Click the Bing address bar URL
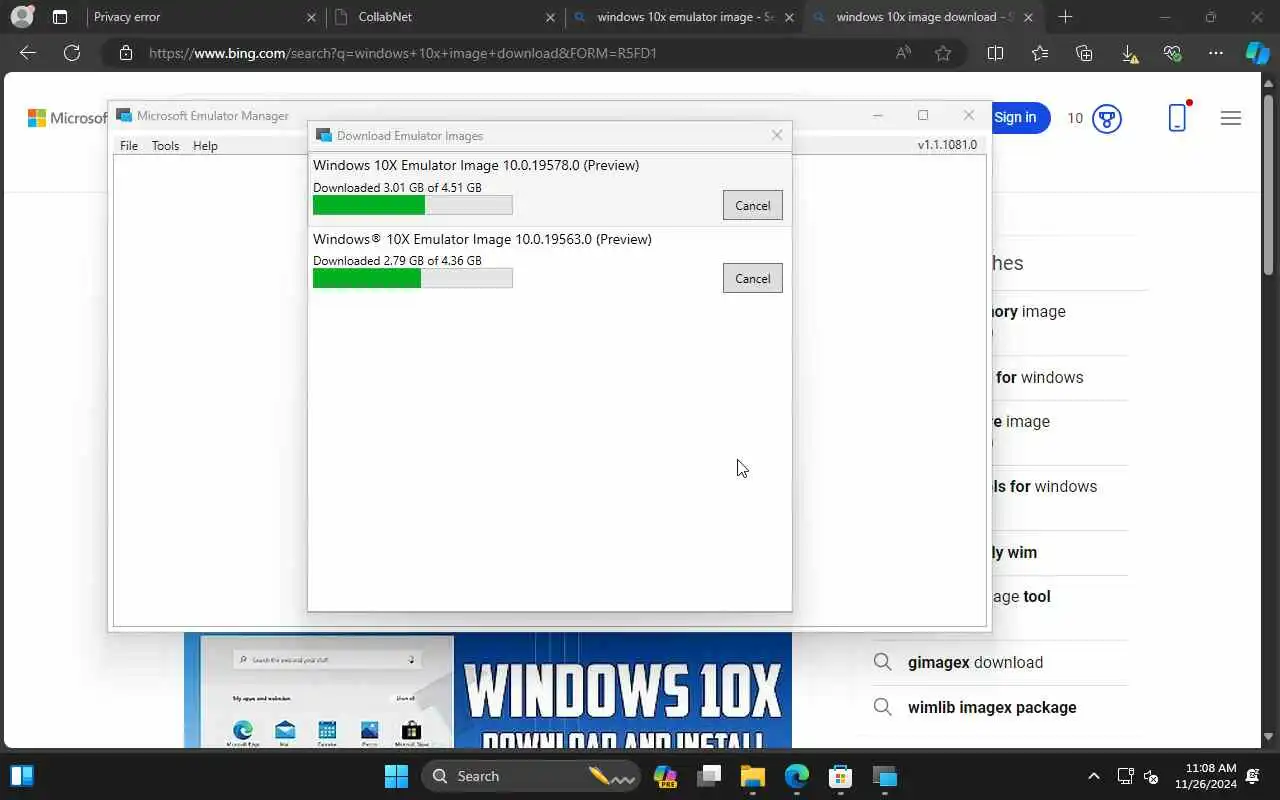 (x=403, y=53)
